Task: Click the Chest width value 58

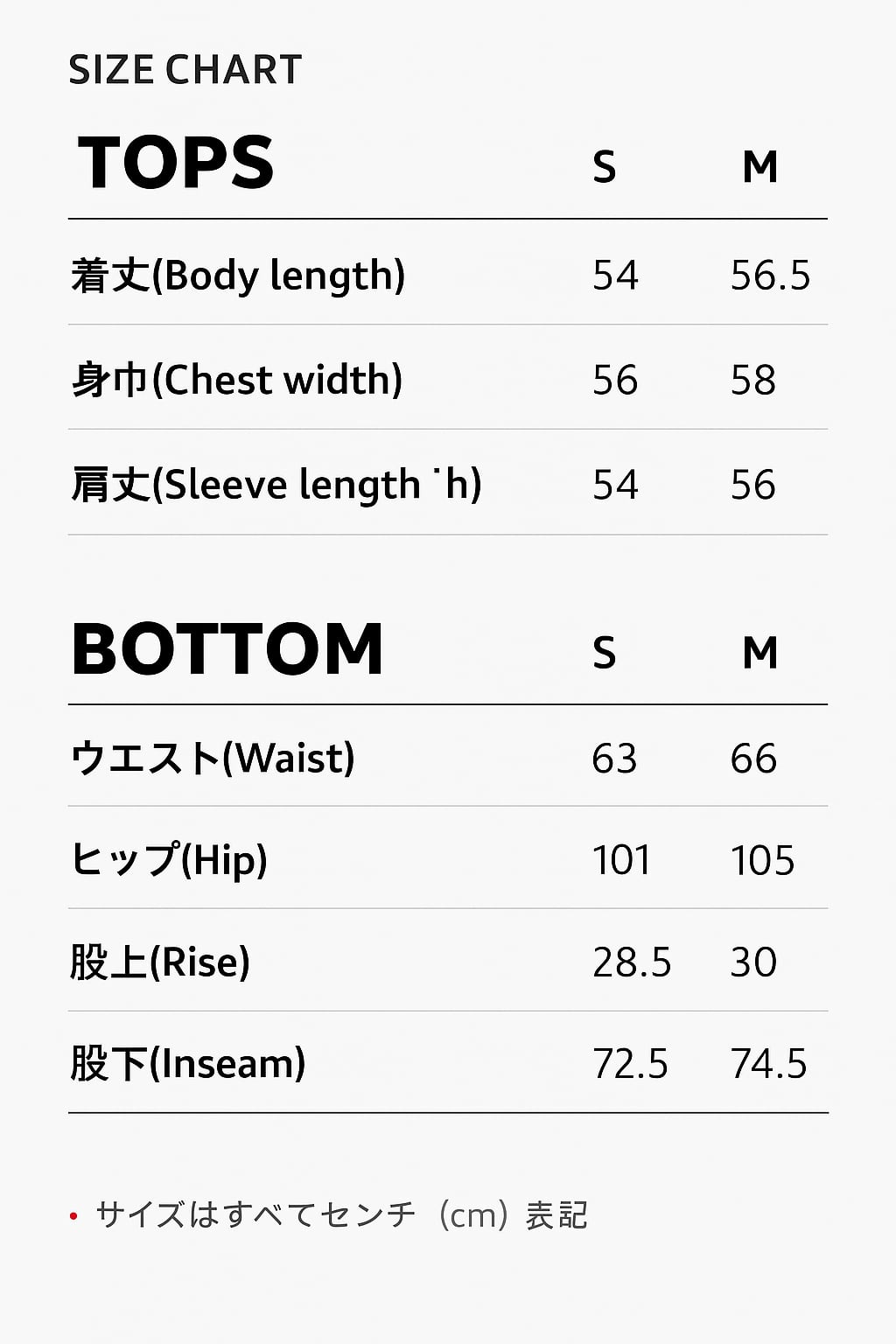Action: (x=752, y=380)
